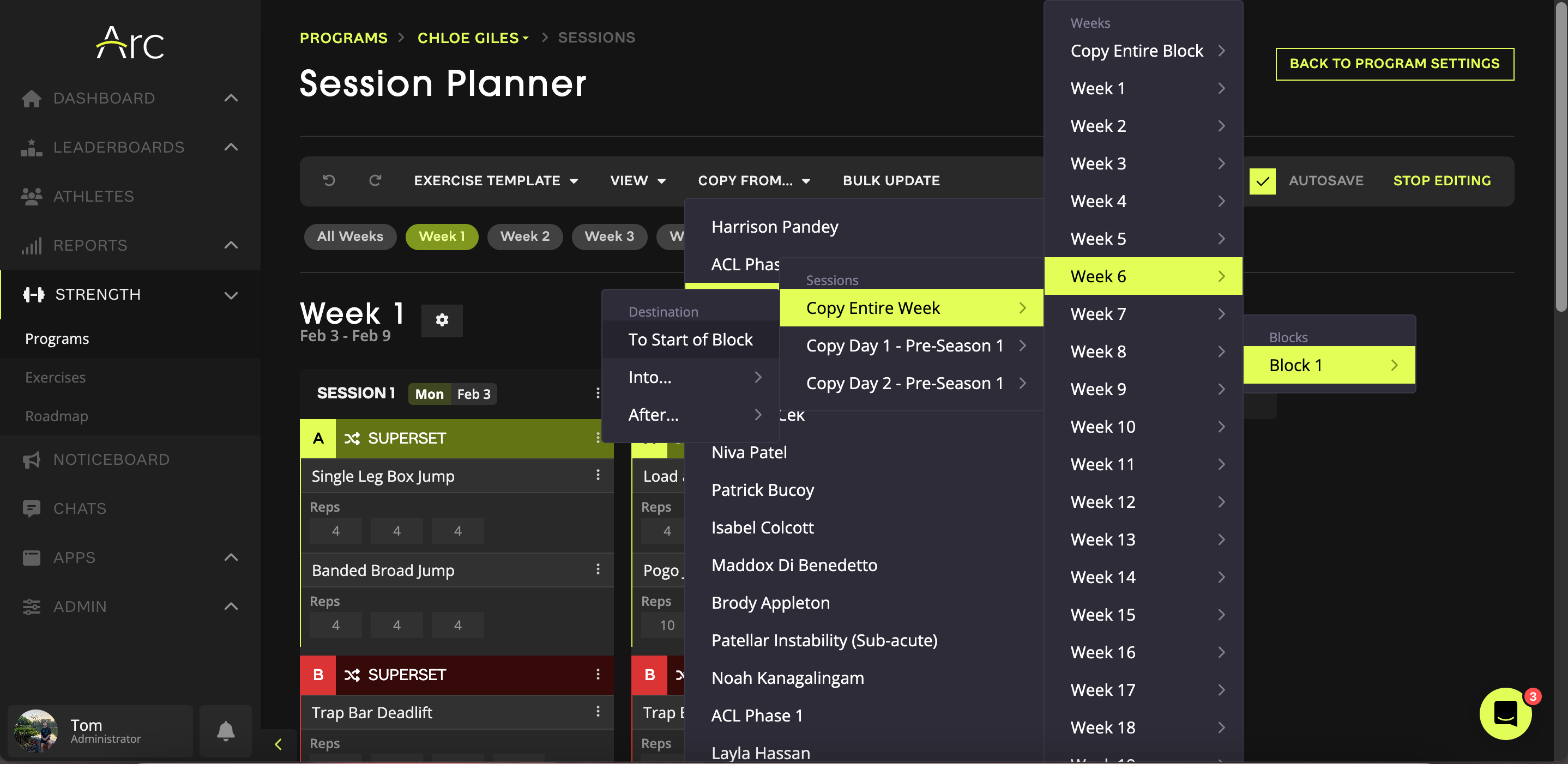This screenshot has height=764, width=1568.
Task: Open the View dropdown menu
Action: (x=638, y=181)
